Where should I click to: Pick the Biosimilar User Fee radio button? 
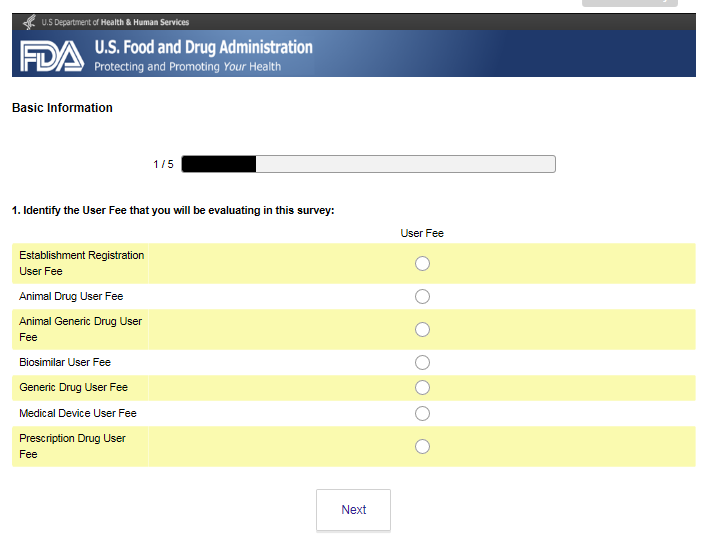click(x=422, y=362)
